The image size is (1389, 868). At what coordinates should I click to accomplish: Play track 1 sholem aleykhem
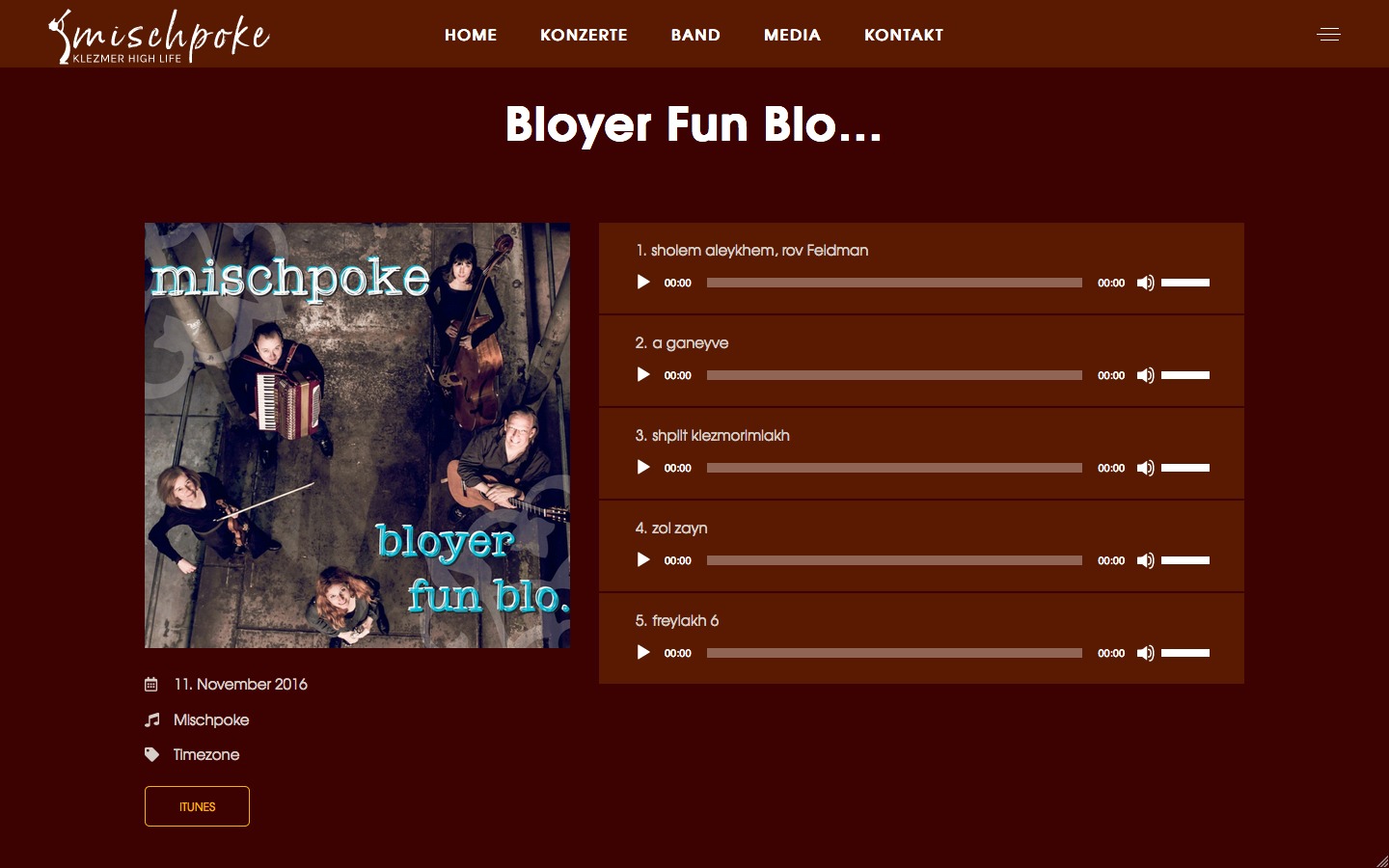[x=643, y=283]
